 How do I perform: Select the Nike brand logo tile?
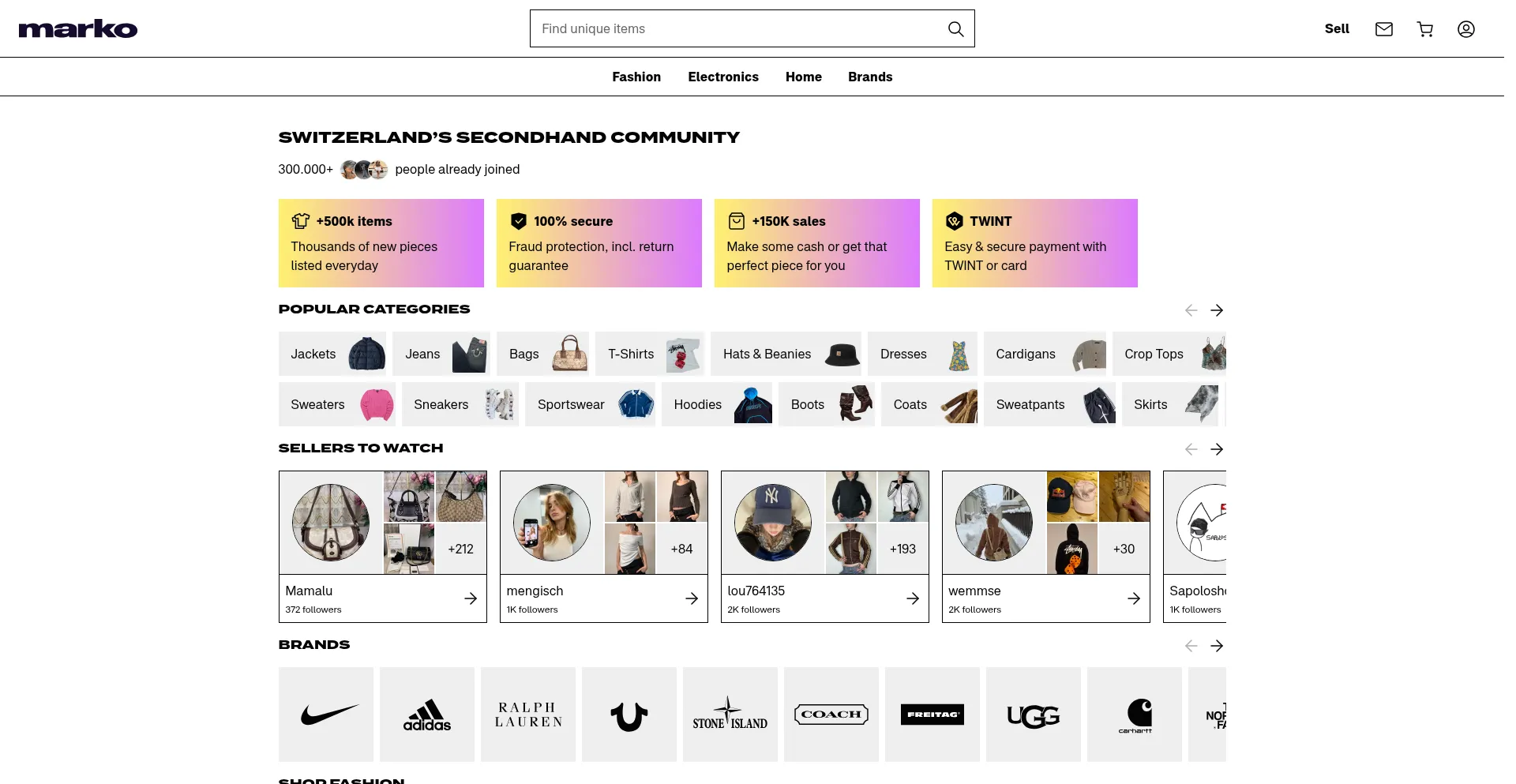(x=326, y=715)
